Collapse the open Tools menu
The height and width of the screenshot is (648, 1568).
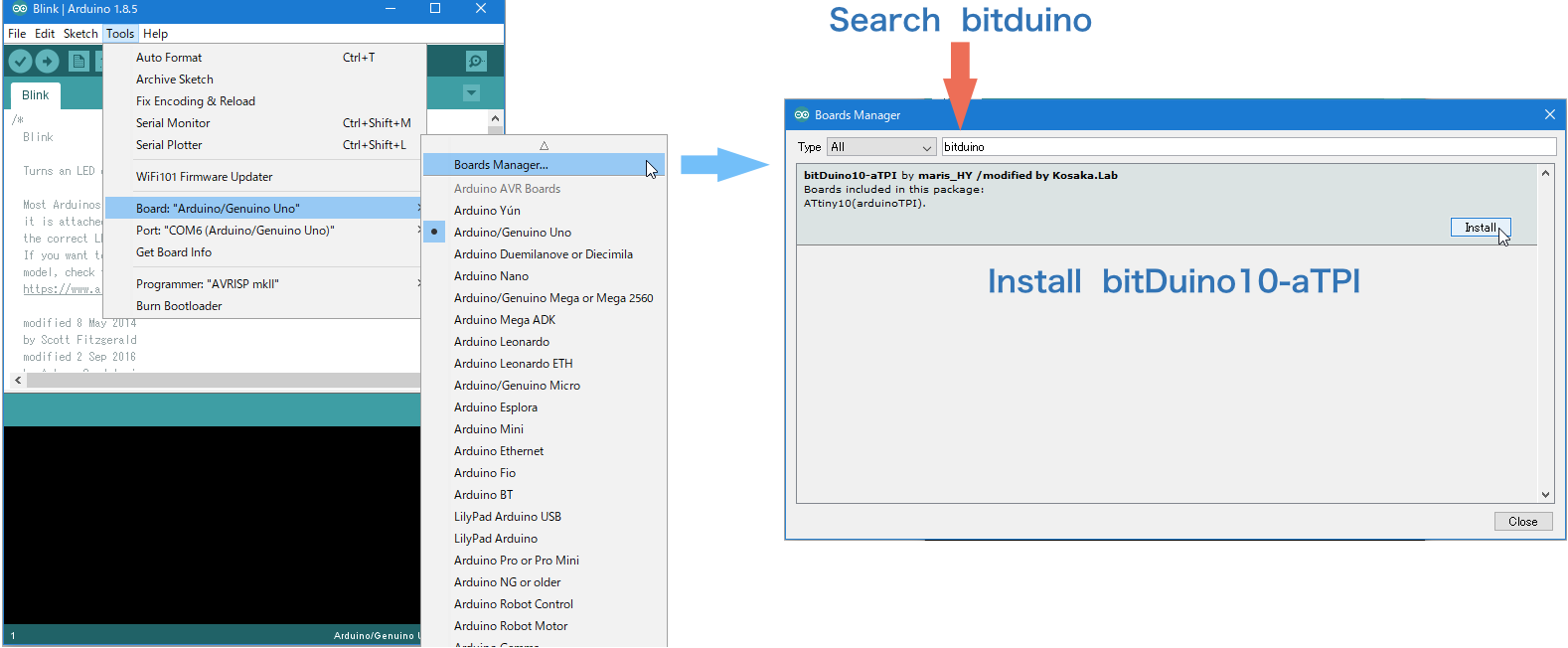click(120, 34)
